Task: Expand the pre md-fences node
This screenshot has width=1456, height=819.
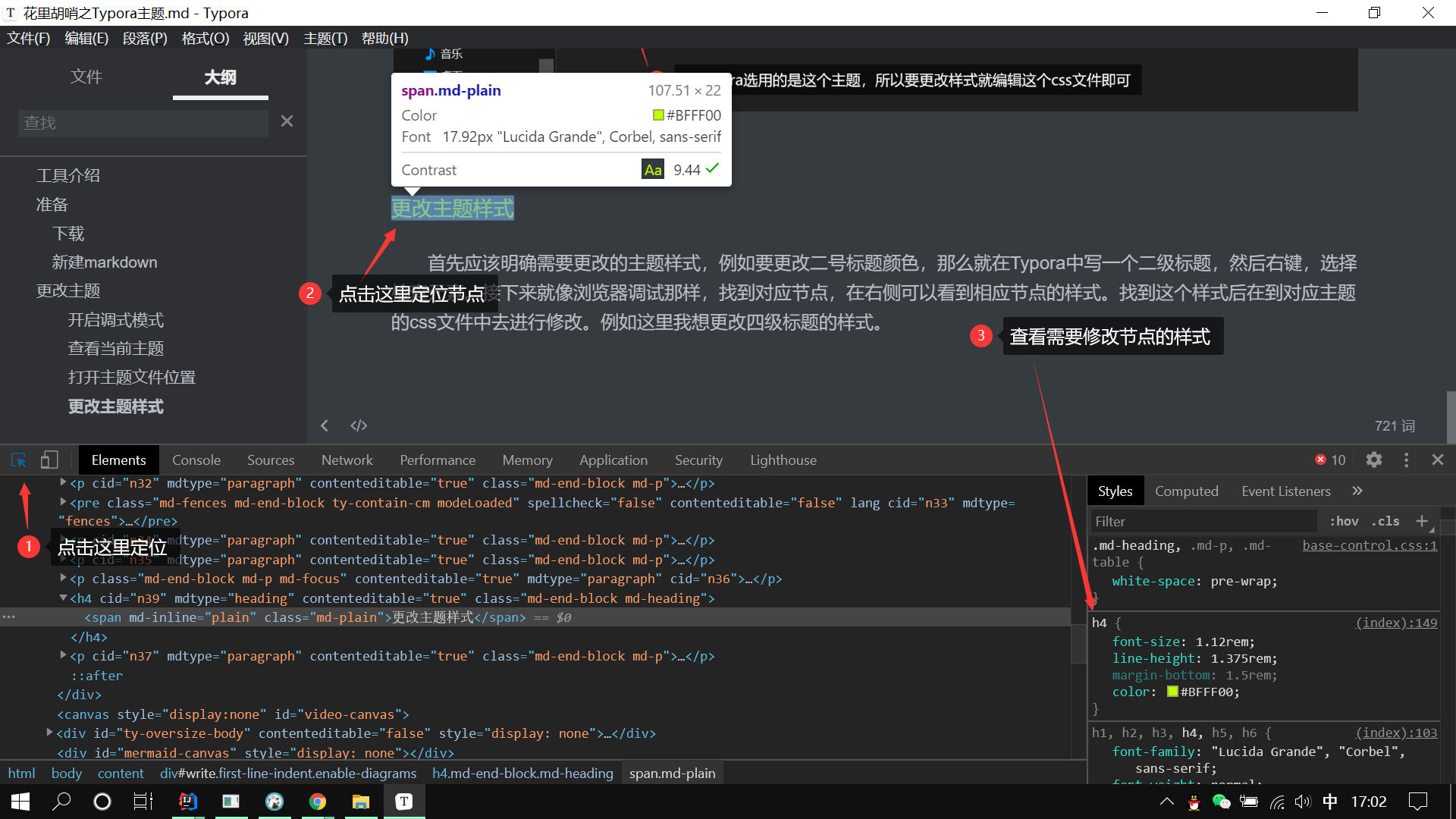Action: [x=63, y=502]
